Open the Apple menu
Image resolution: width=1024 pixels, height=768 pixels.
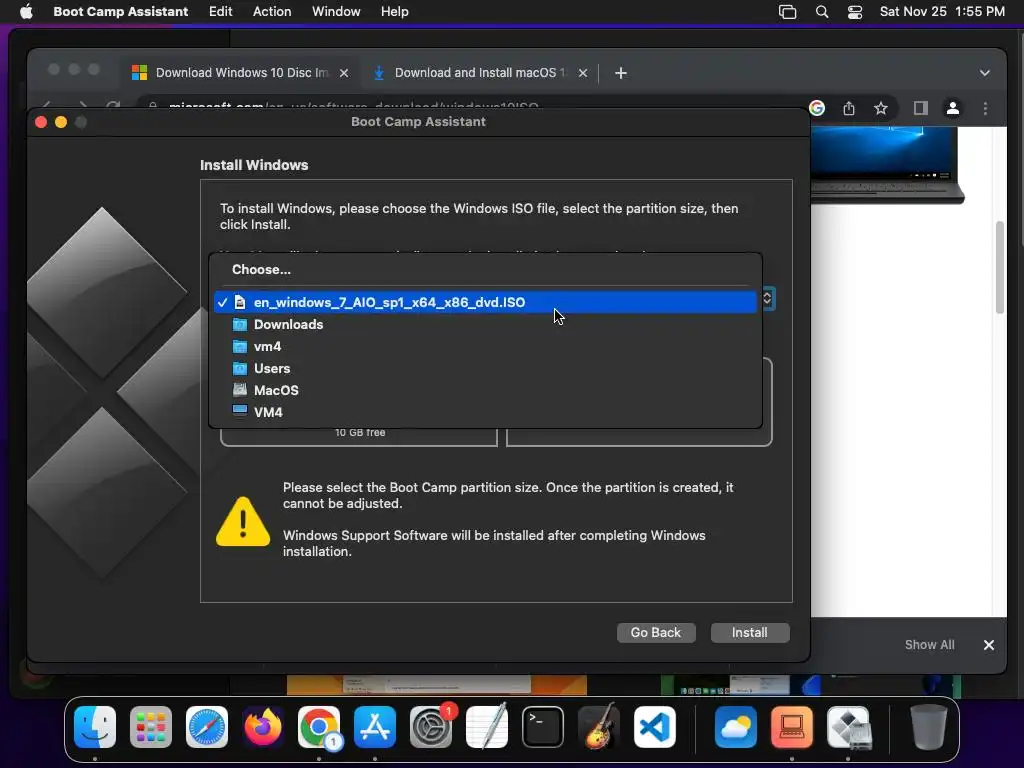click(26, 12)
